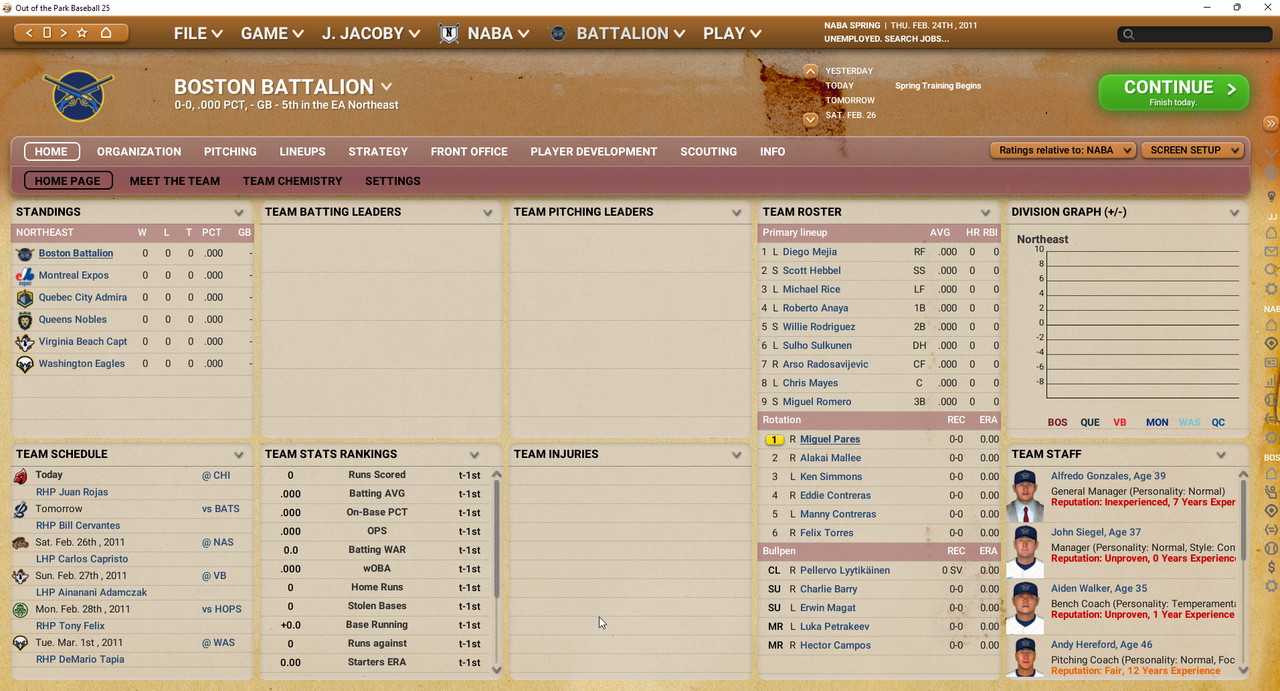The height and width of the screenshot is (691, 1280).
Task: Open the MEET THE TEAM sub-tab
Action: [175, 181]
